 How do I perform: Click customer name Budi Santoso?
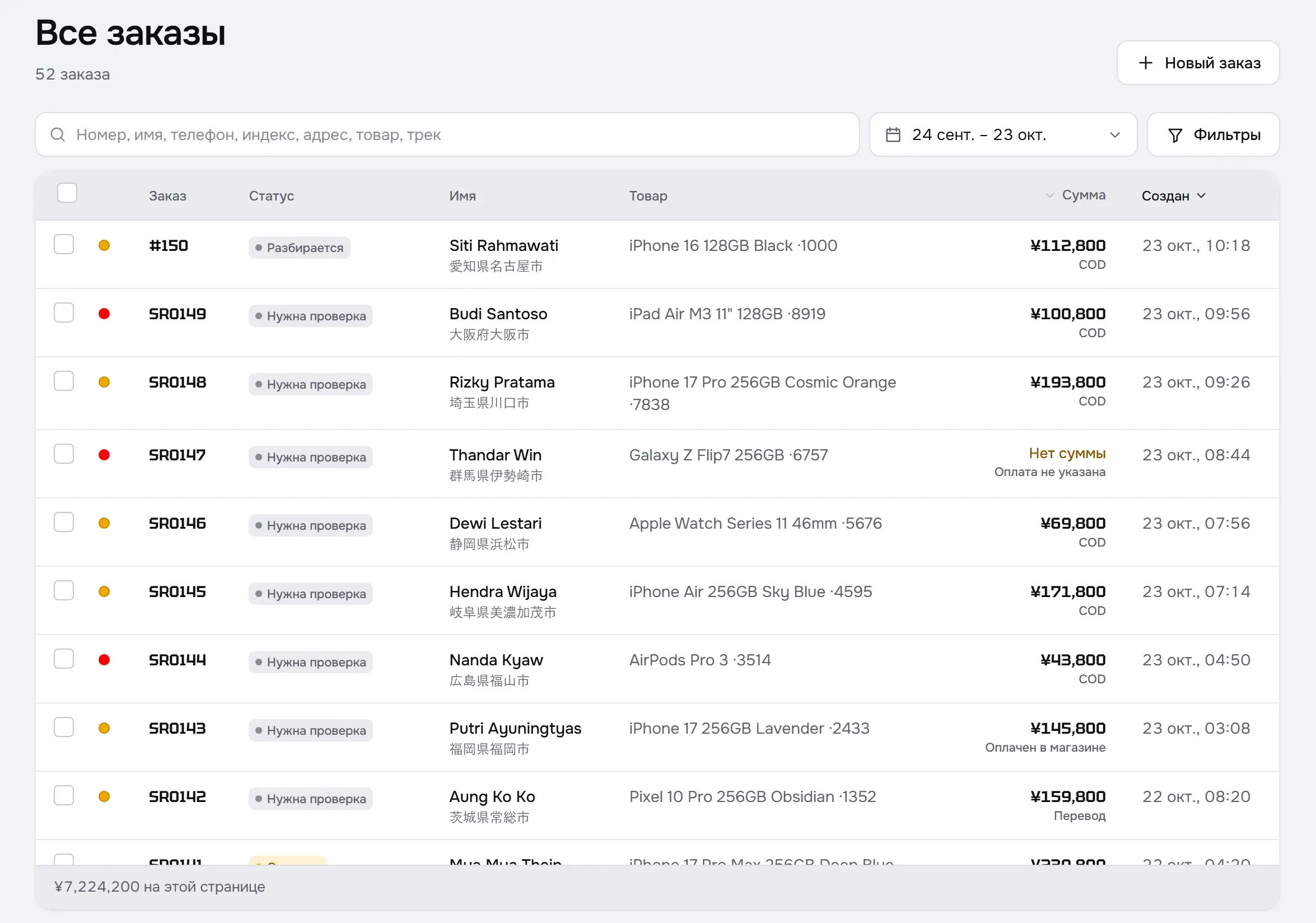(498, 314)
